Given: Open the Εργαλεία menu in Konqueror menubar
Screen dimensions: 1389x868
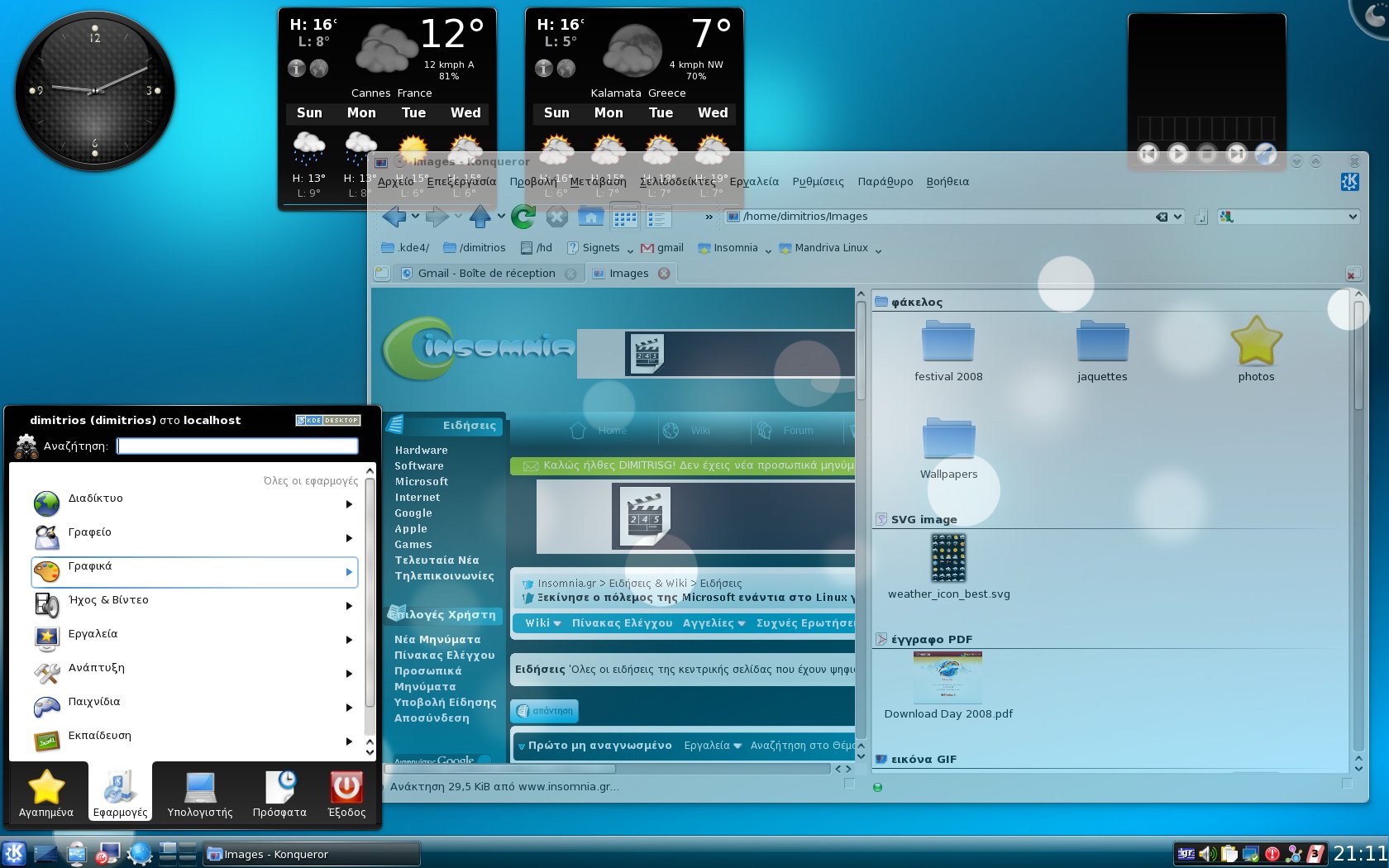Looking at the screenshot, I should point(754,182).
